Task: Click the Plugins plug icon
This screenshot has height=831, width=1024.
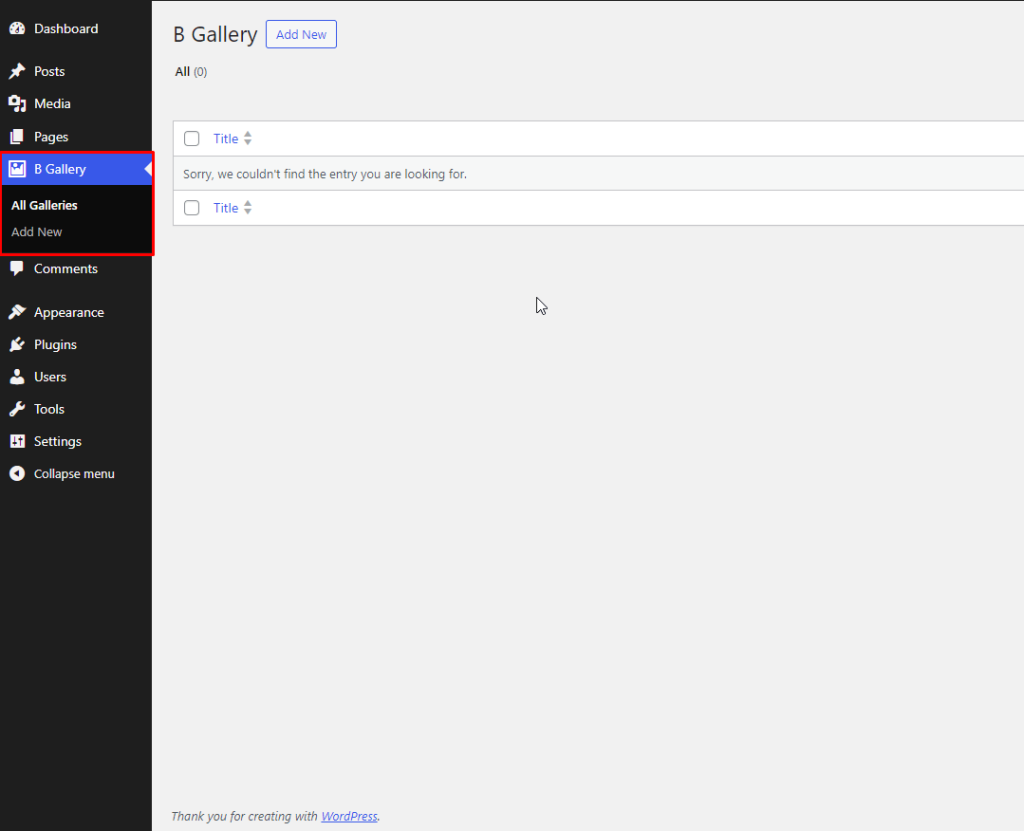Action: tap(17, 345)
